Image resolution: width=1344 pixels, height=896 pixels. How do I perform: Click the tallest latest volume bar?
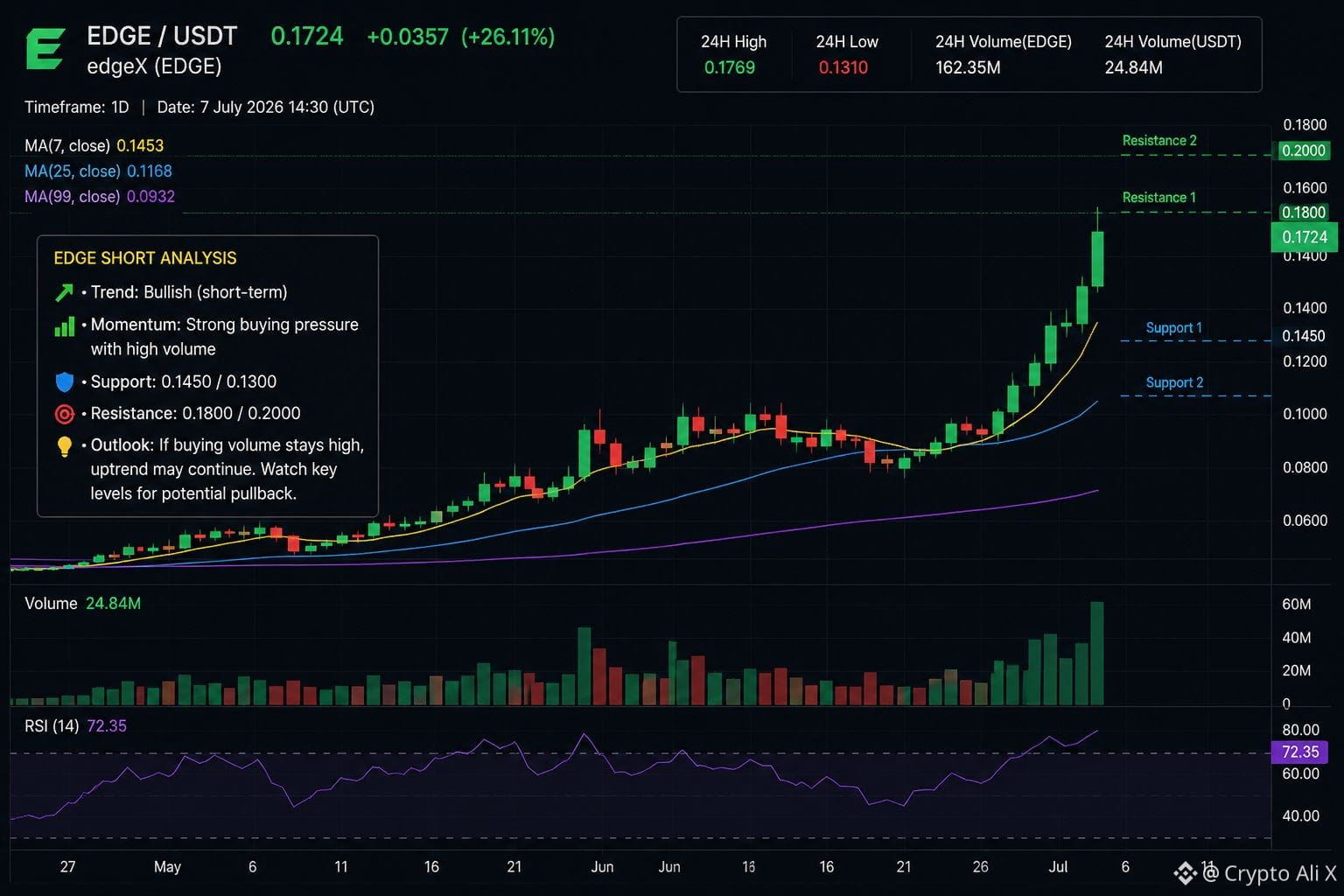(x=1097, y=653)
